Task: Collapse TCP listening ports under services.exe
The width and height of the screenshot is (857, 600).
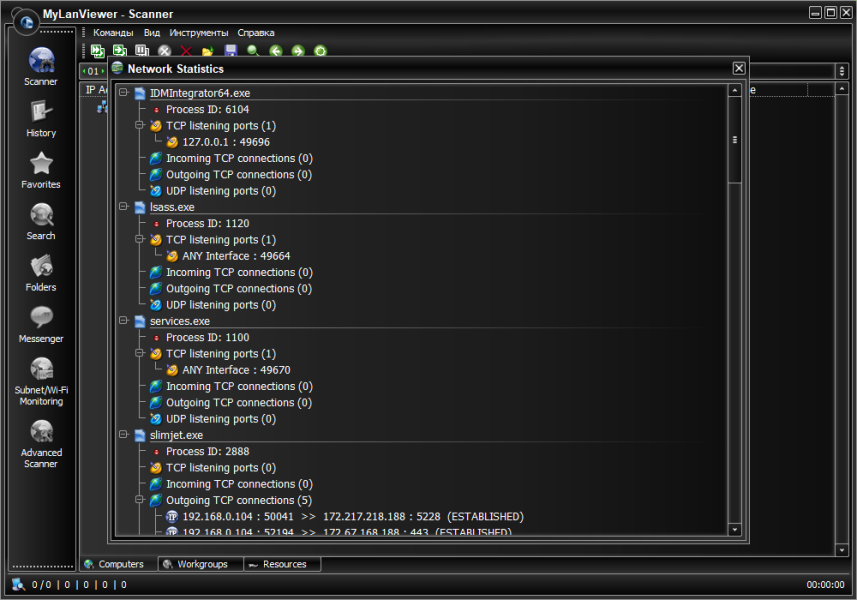Action: 140,353
